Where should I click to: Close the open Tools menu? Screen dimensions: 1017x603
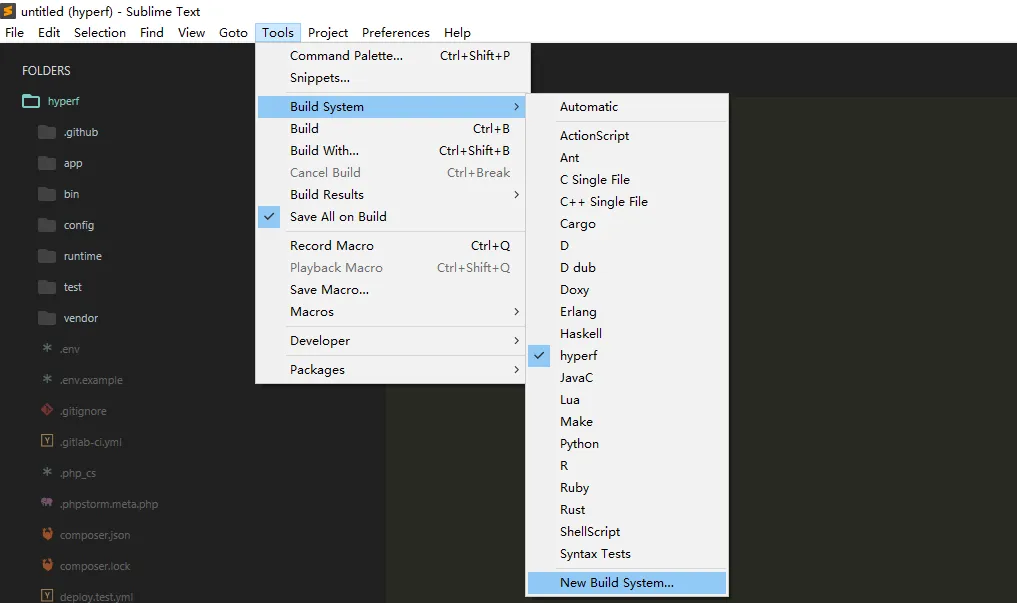point(278,32)
